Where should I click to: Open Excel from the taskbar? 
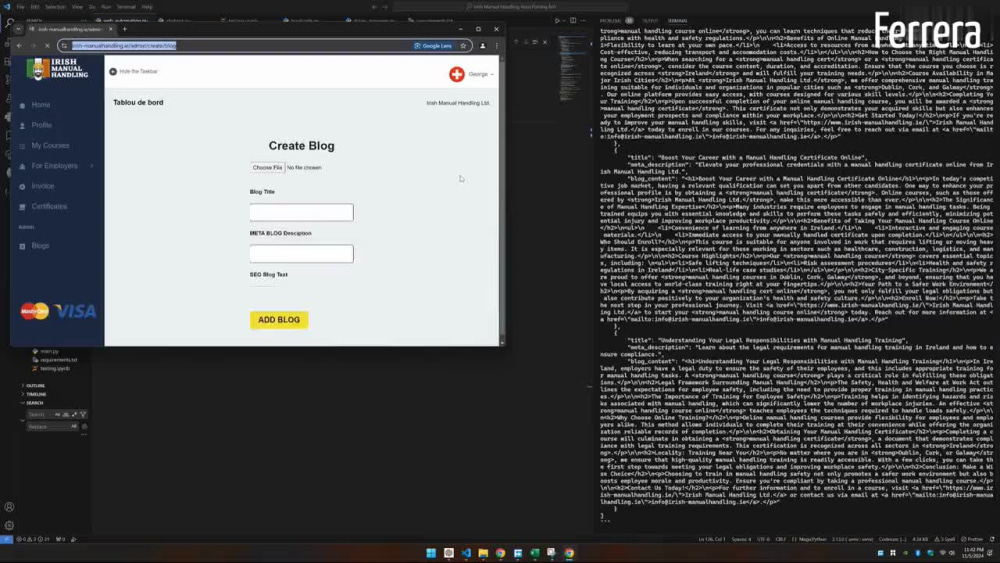(535, 553)
